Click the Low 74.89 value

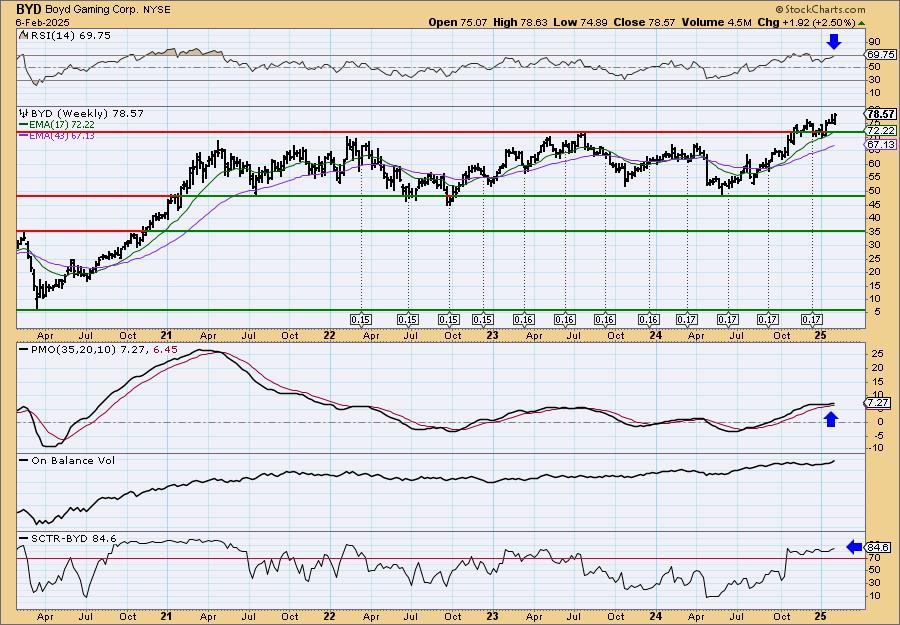[x=581, y=22]
